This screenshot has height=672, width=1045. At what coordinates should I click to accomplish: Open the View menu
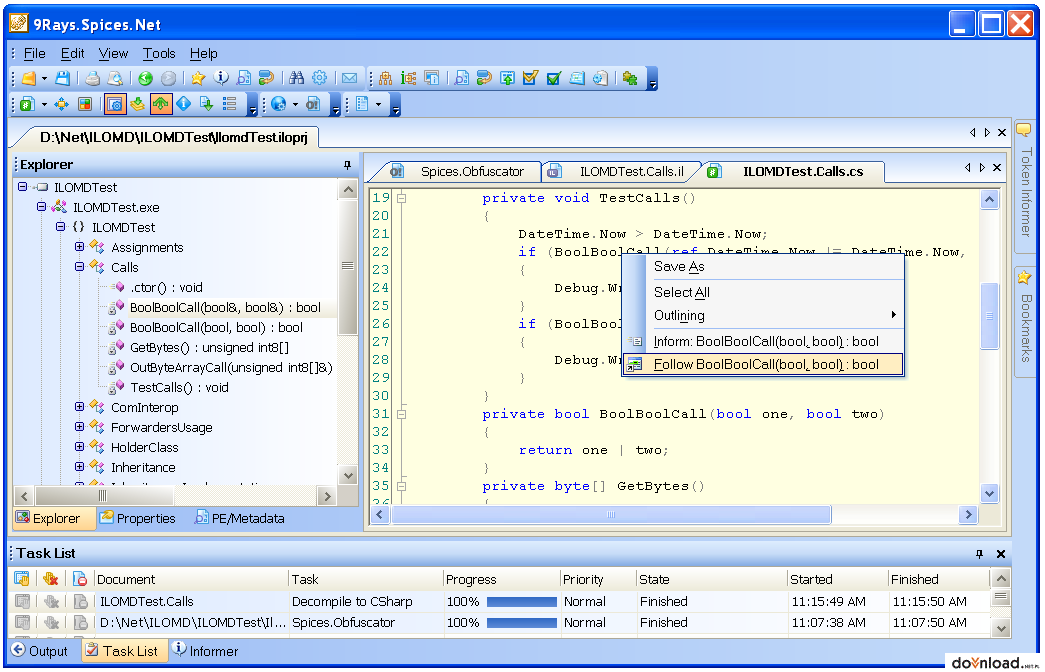[x=113, y=53]
